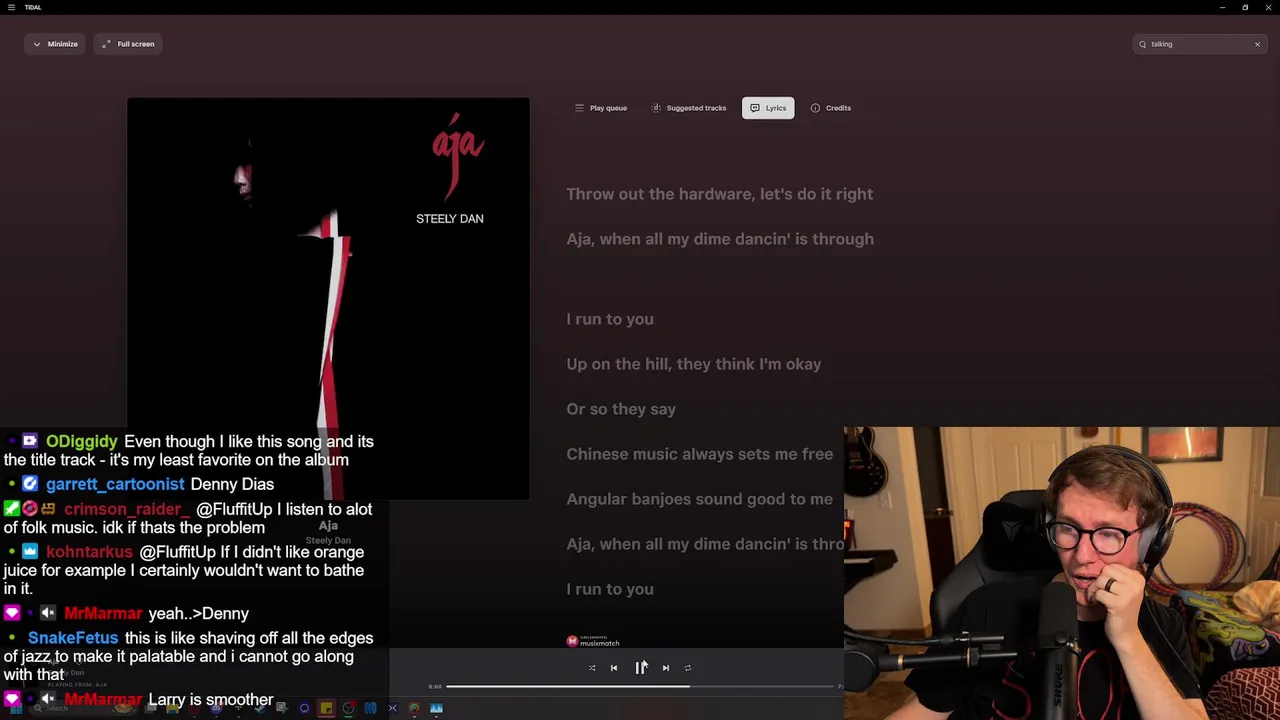
Task: Click the Musixmatch lyrics provider logo
Action: coord(593,641)
